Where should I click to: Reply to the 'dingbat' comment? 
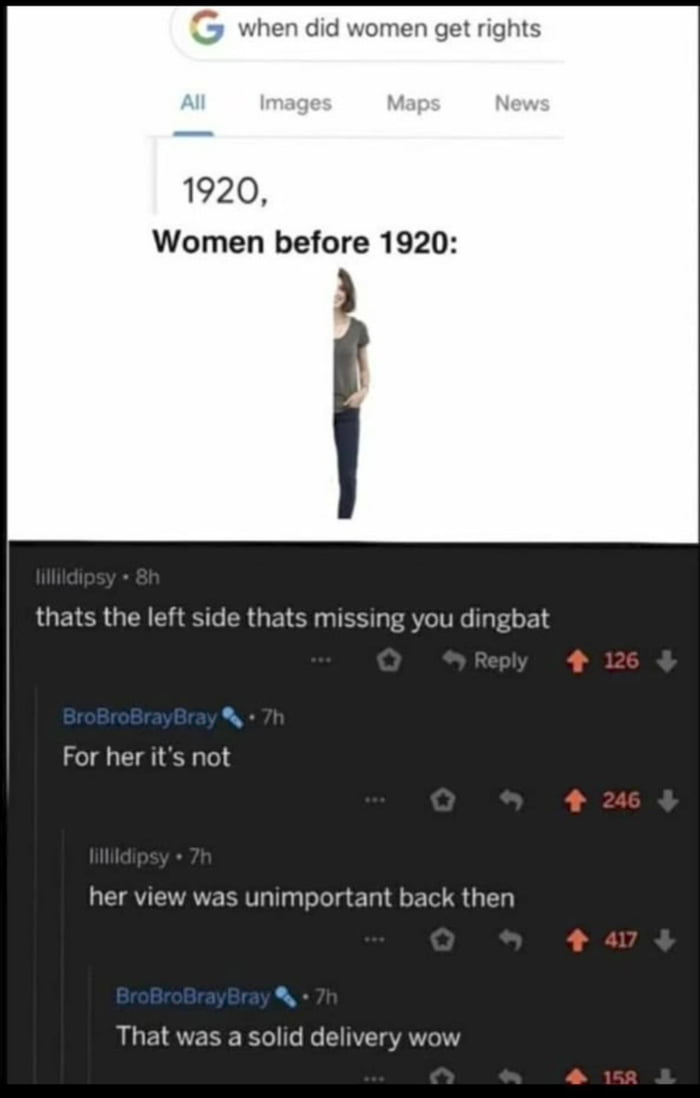pos(488,661)
